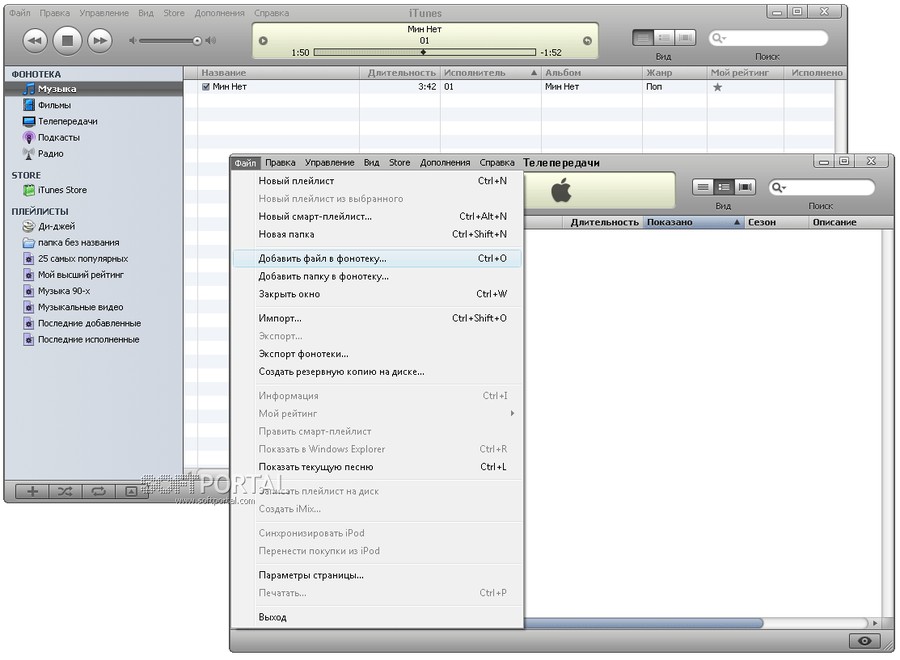This screenshot has height=660, width=900.
Task: Switch back window to Cover Flow view
Action: click(x=685, y=38)
